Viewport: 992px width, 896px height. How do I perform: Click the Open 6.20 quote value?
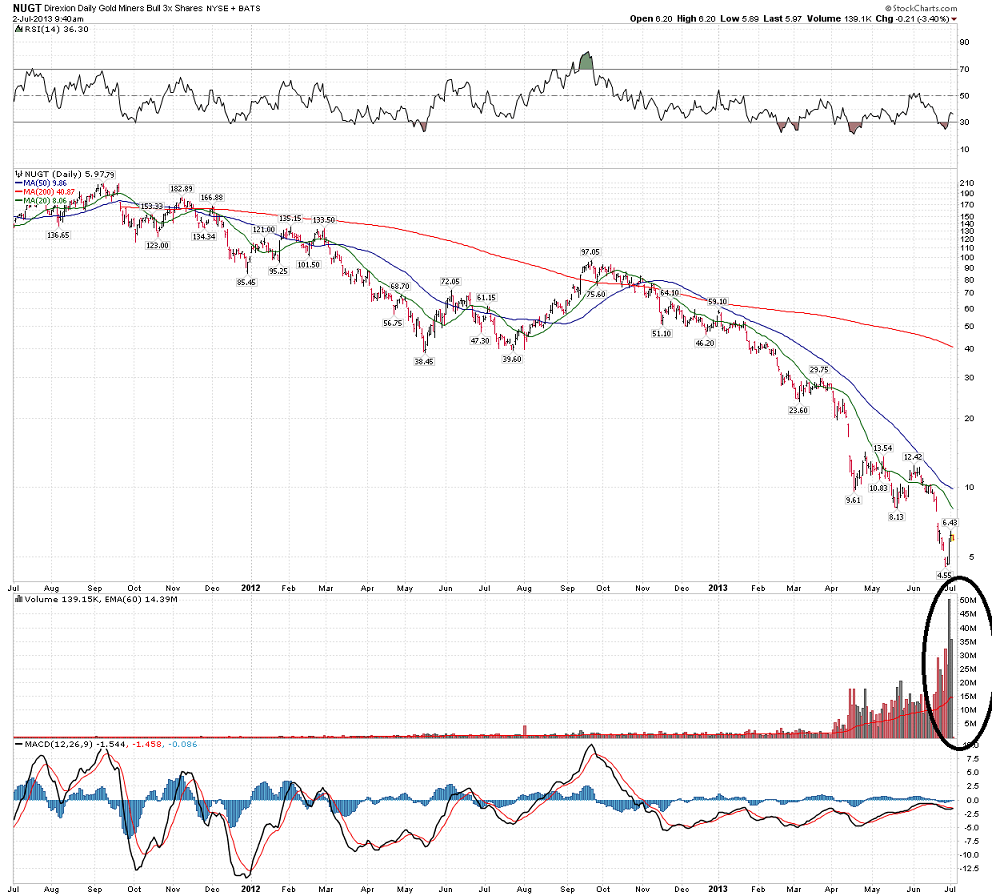(x=651, y=19)
